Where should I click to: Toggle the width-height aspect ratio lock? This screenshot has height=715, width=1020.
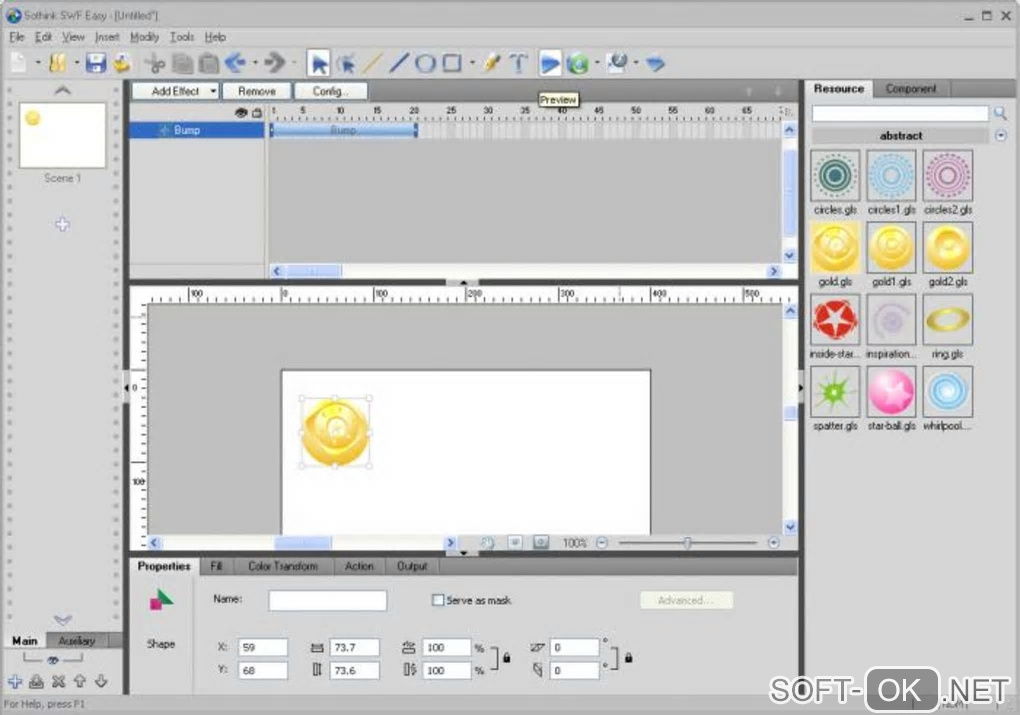coord(507,658)
